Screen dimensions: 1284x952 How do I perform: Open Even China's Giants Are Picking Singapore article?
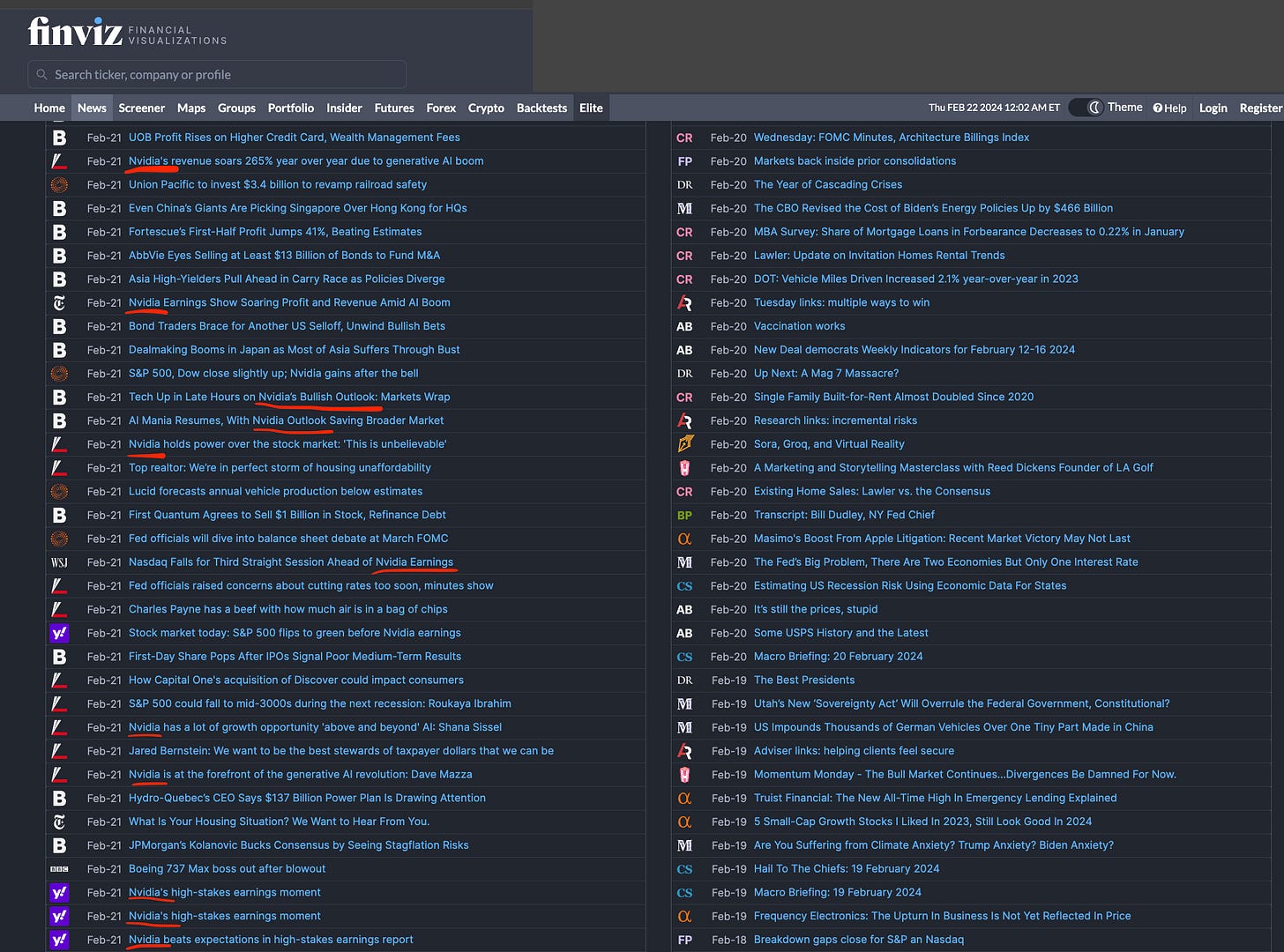pos(298,208)
